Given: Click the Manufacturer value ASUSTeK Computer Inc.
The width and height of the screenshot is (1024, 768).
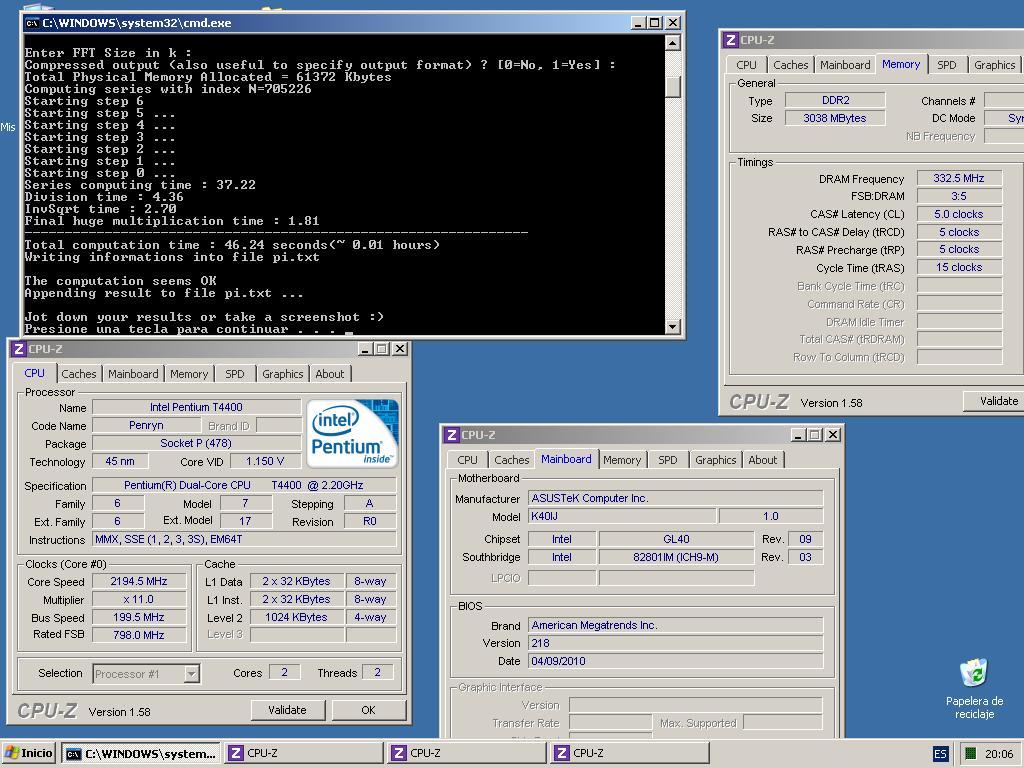Looking at the screenshot, I should [x=675, y=498].
